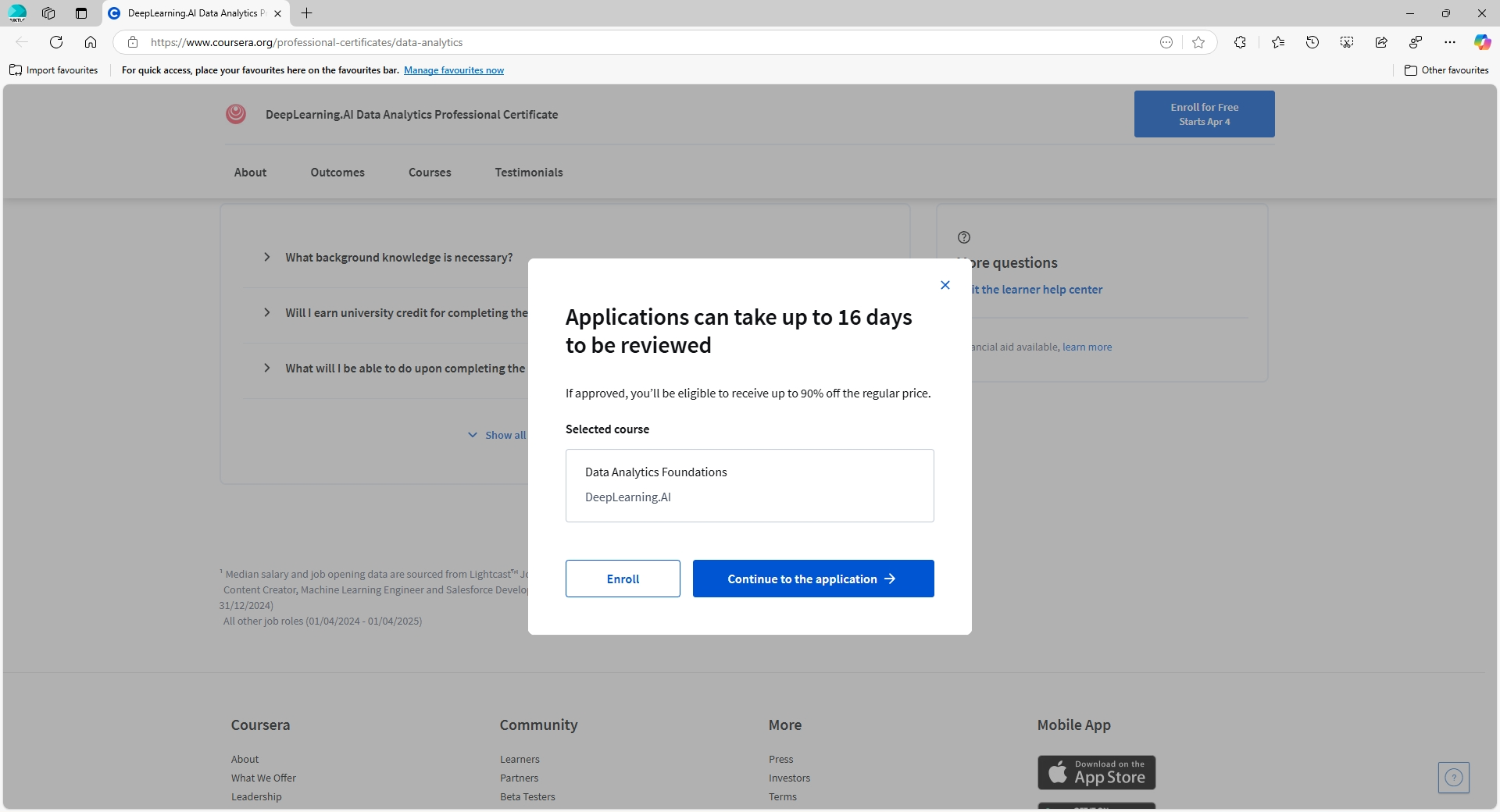Add the page to favourites with the star
Screen dimensions: 1500x812
coord(1198,42)
